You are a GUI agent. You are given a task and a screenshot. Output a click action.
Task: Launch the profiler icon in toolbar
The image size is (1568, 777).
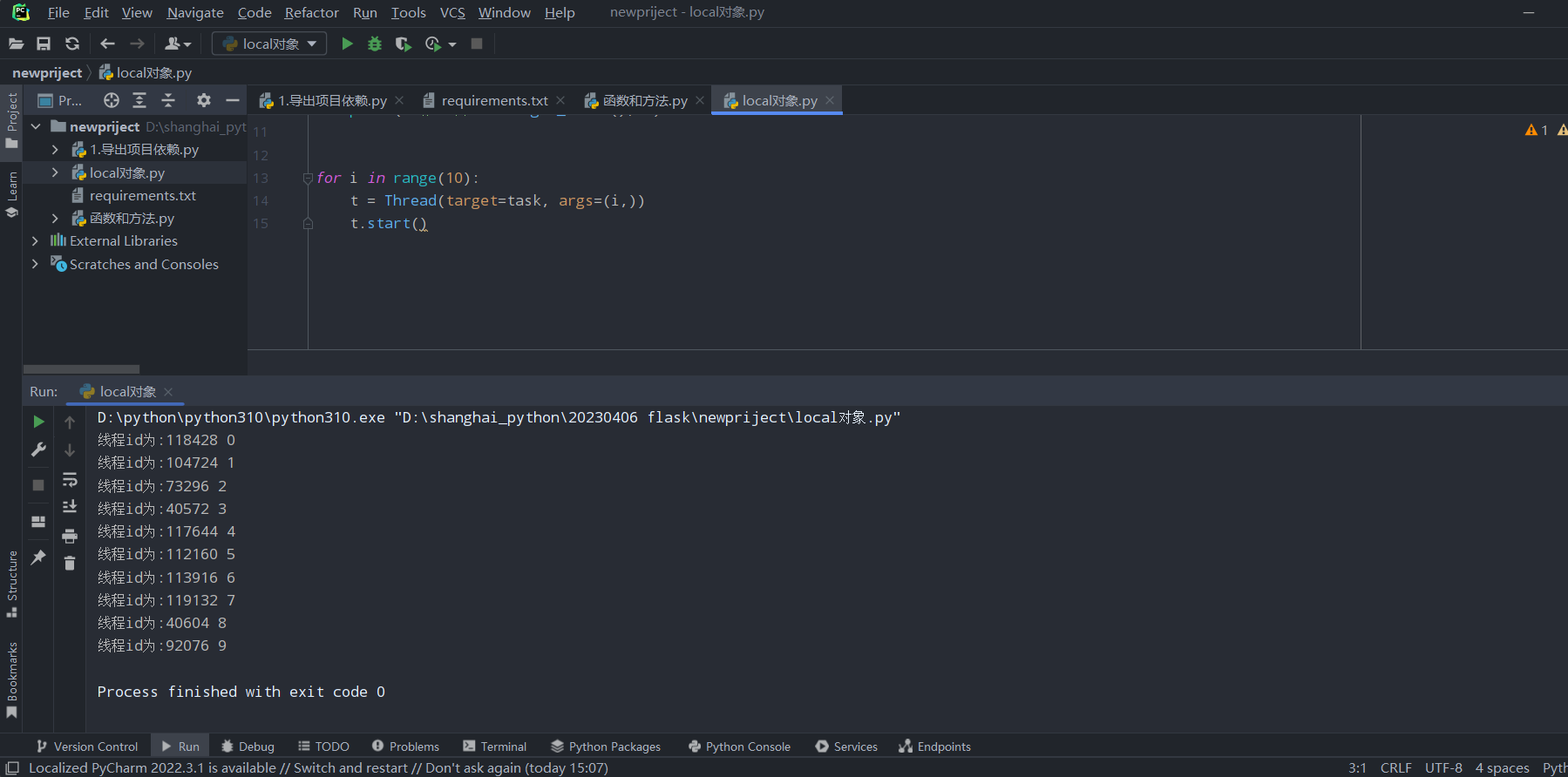click(x=432, y=44)
